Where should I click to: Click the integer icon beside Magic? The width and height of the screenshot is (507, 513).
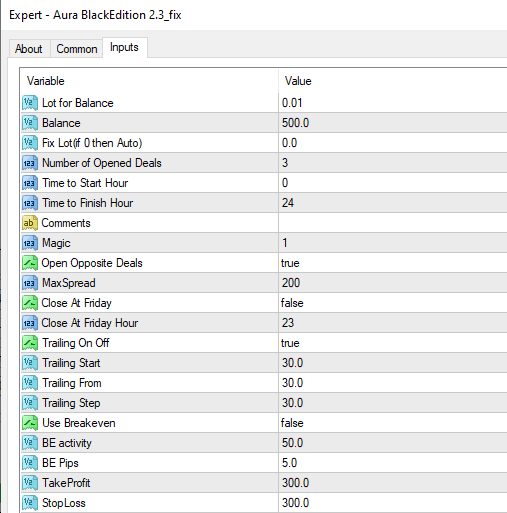click(30, 243)
